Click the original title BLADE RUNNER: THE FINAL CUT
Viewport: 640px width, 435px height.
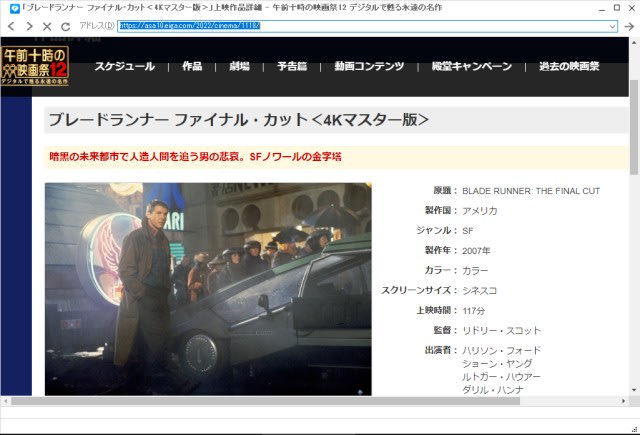click(531, 191)
